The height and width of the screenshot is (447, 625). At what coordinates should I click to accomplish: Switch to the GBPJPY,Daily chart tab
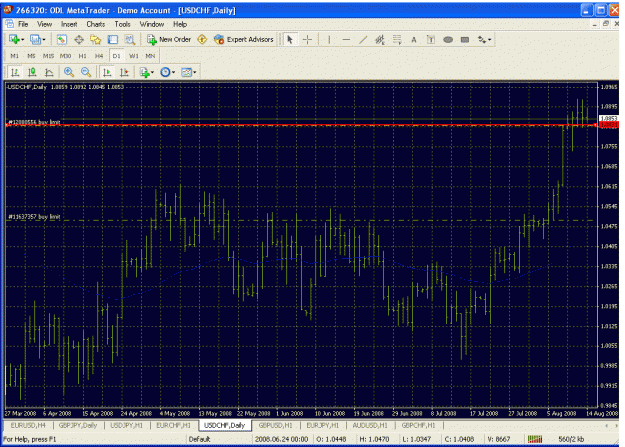(78, 425)
